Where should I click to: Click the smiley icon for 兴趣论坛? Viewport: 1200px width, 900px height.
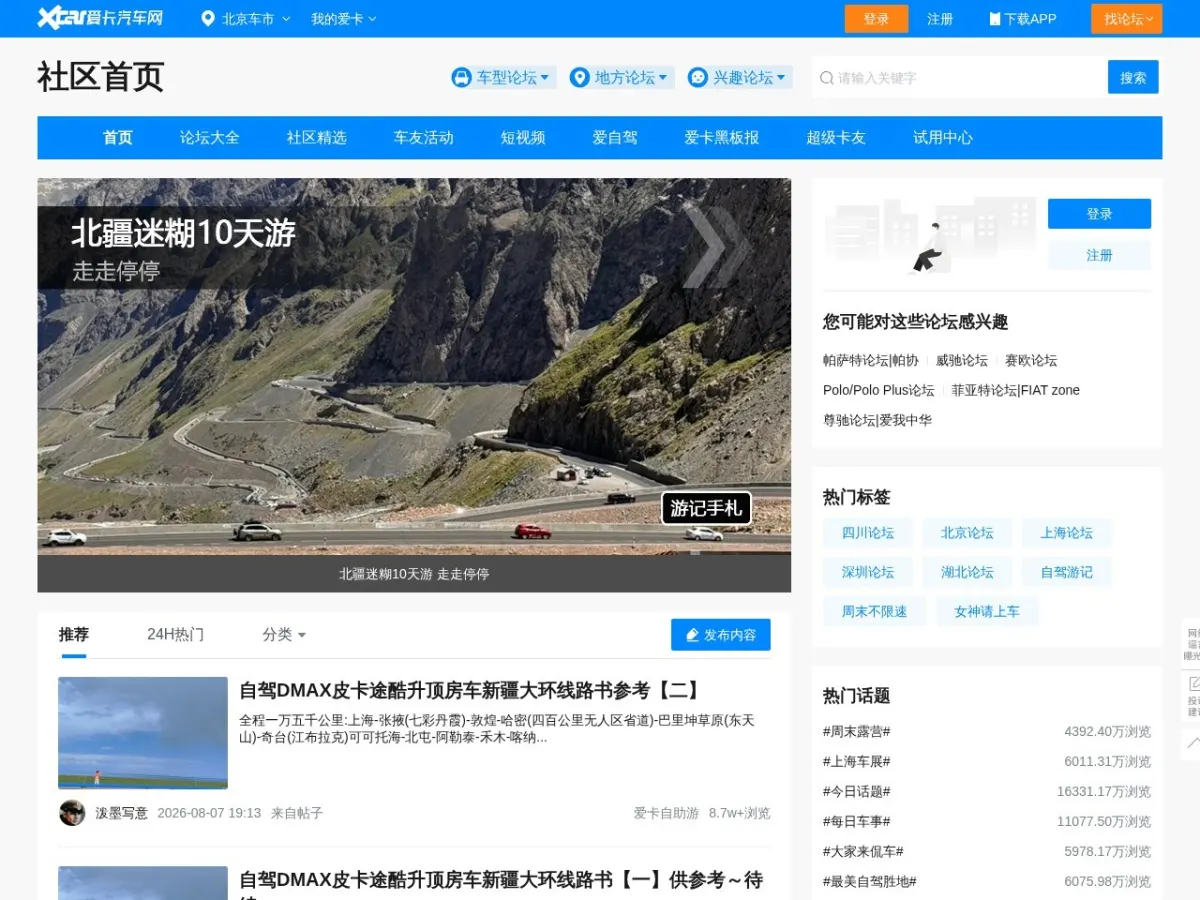[698, 77]
